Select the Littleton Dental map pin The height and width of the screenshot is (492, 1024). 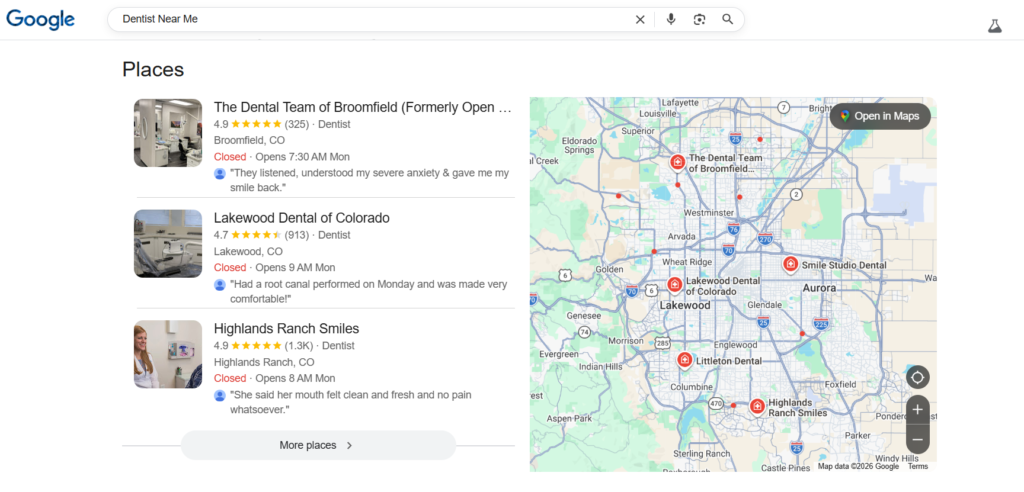pyautogui.click(x=684, y=360)
